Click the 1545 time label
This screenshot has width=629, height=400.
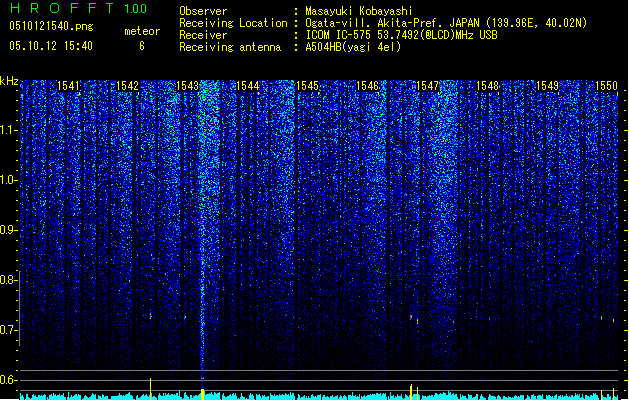pyautogui.click(x=307, y=85)
